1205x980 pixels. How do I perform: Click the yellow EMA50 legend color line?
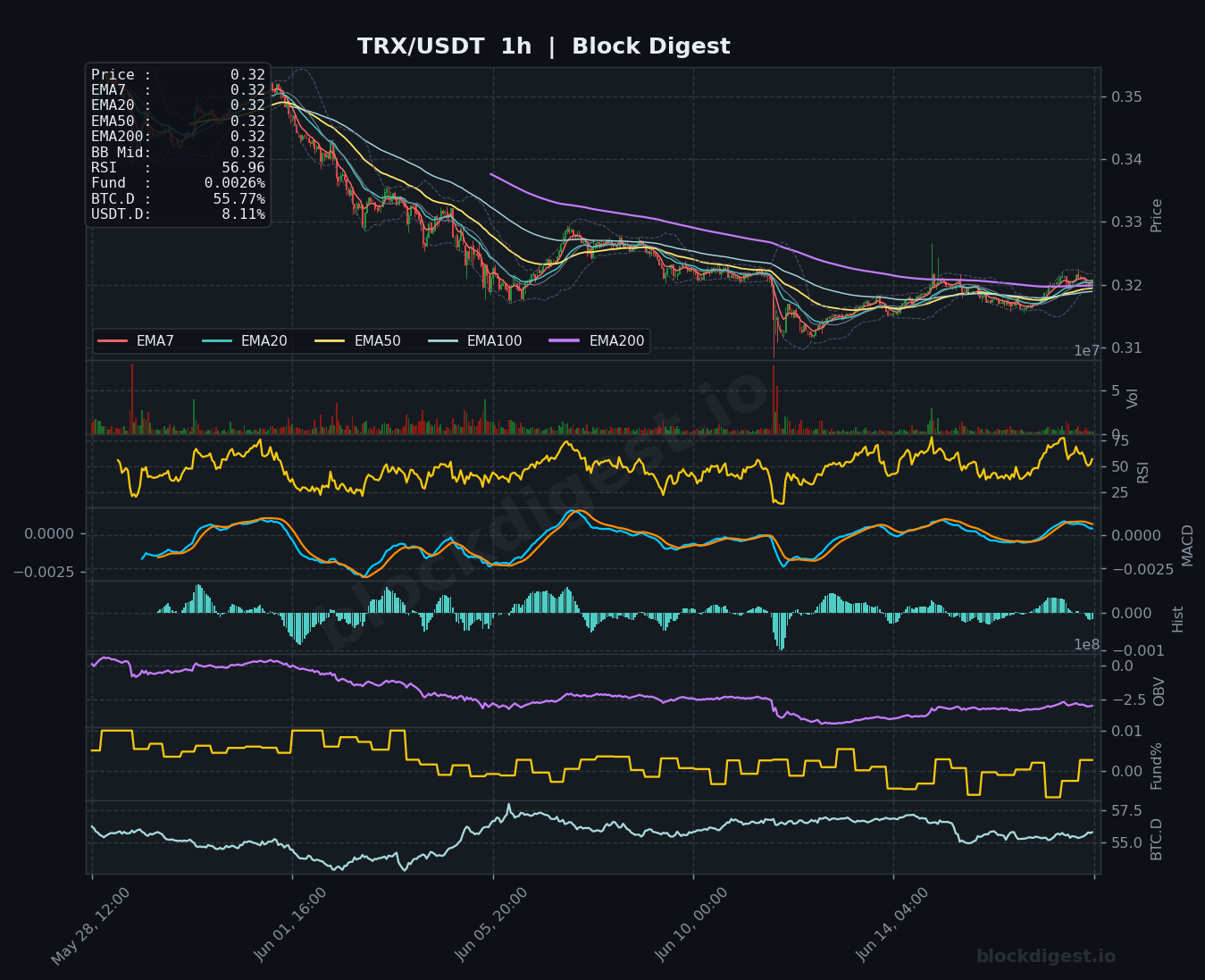tap(331, 341)
